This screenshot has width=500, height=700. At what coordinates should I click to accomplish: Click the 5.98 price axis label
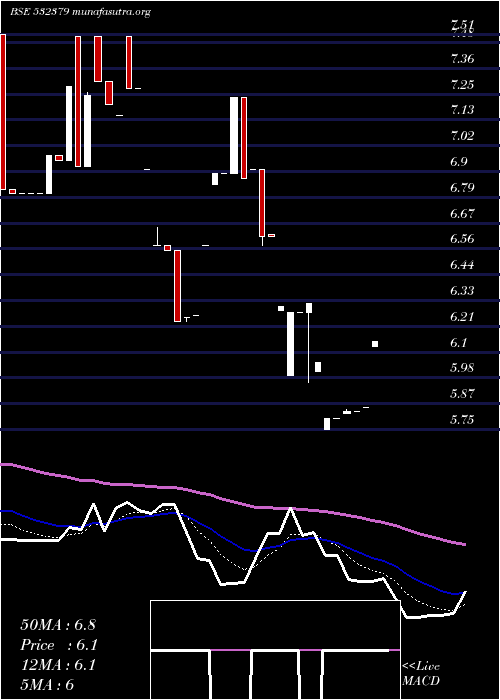462,368
